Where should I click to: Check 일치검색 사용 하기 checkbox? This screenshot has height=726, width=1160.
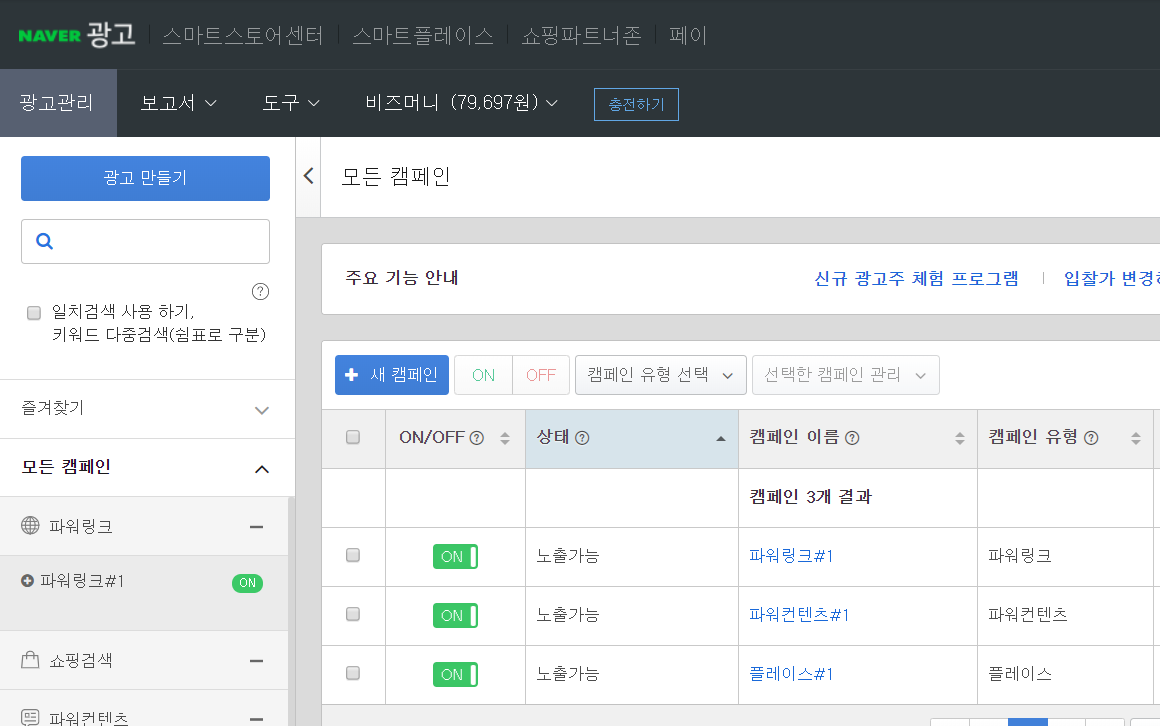point(34,313)
